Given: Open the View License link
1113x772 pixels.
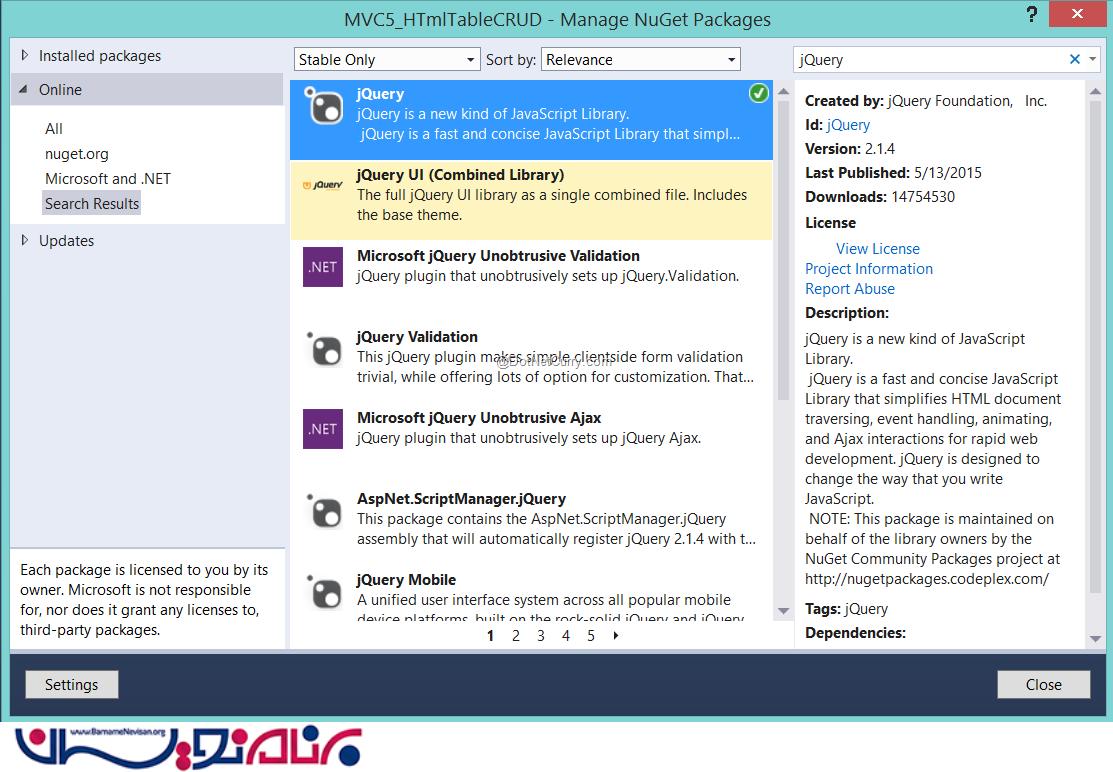Looking at the screenshot, I should click(877, 249).
